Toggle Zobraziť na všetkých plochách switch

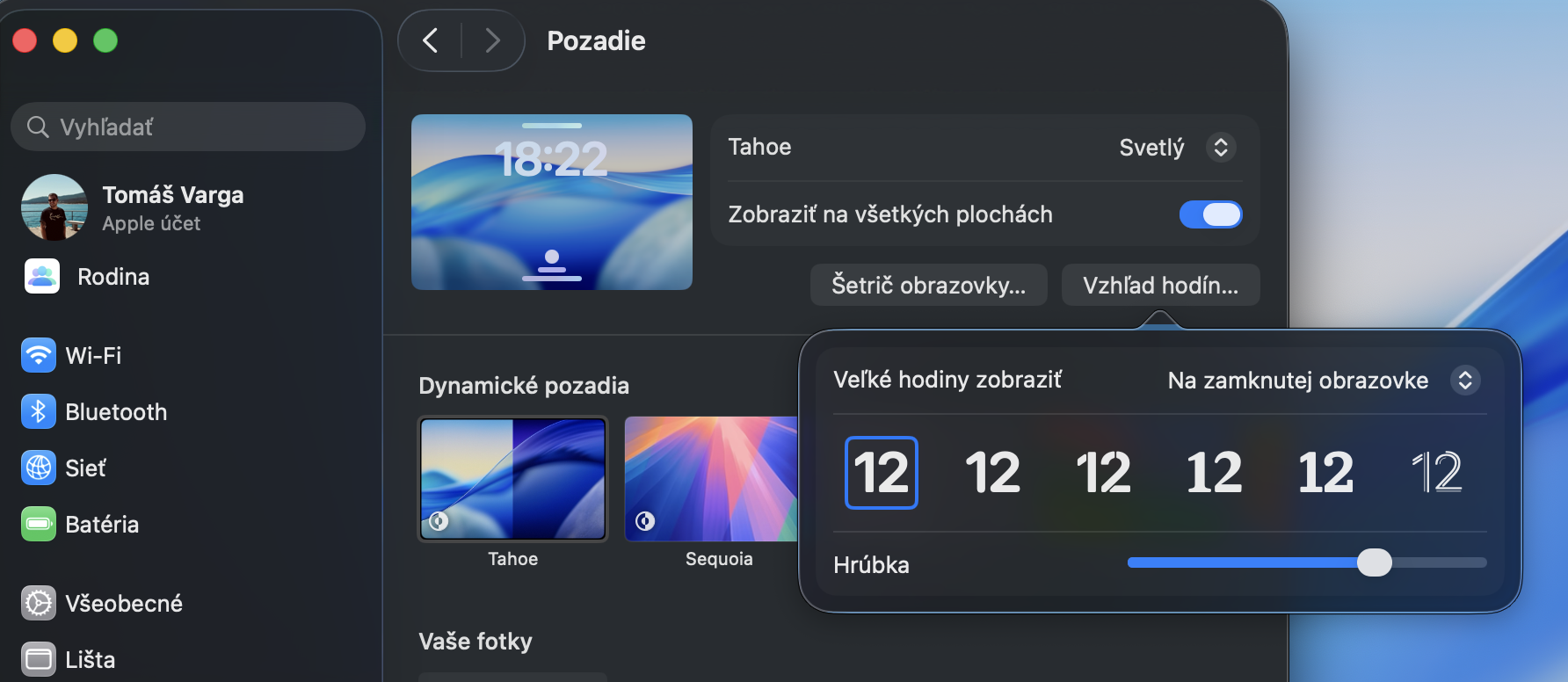point(1210,214)
